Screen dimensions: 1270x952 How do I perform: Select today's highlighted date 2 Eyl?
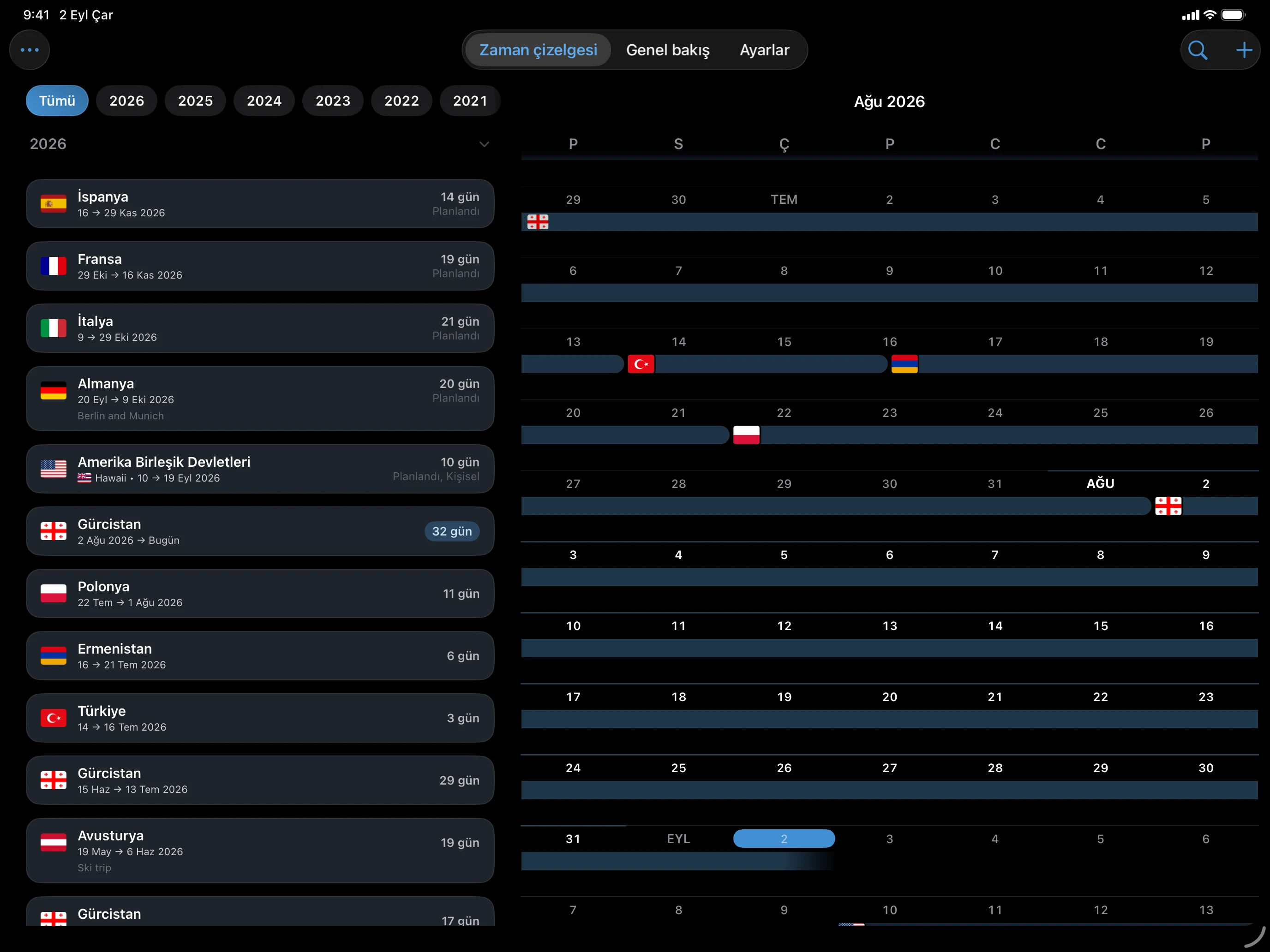click(x=784, y=839)
